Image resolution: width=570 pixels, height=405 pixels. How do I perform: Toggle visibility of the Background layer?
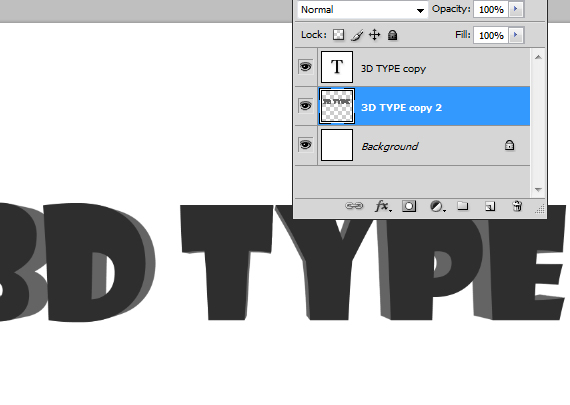[305, 145]
